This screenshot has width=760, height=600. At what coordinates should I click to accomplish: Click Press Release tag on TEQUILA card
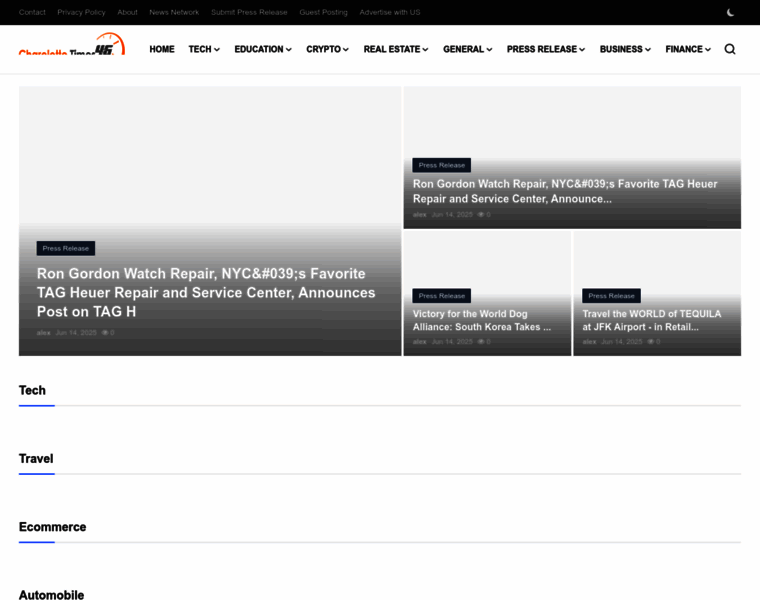point(611,296)
